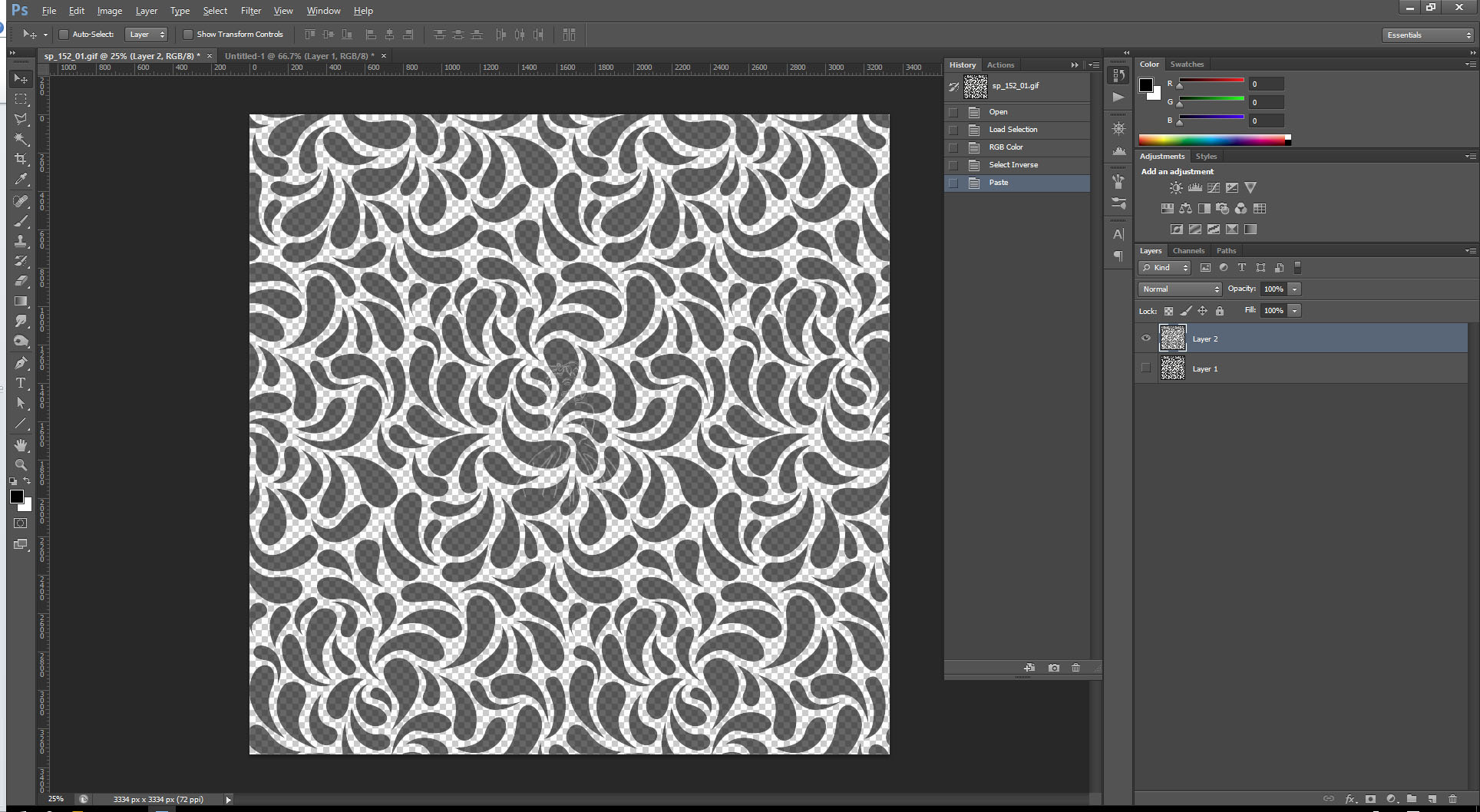Add Curves adjustment

1214,187
